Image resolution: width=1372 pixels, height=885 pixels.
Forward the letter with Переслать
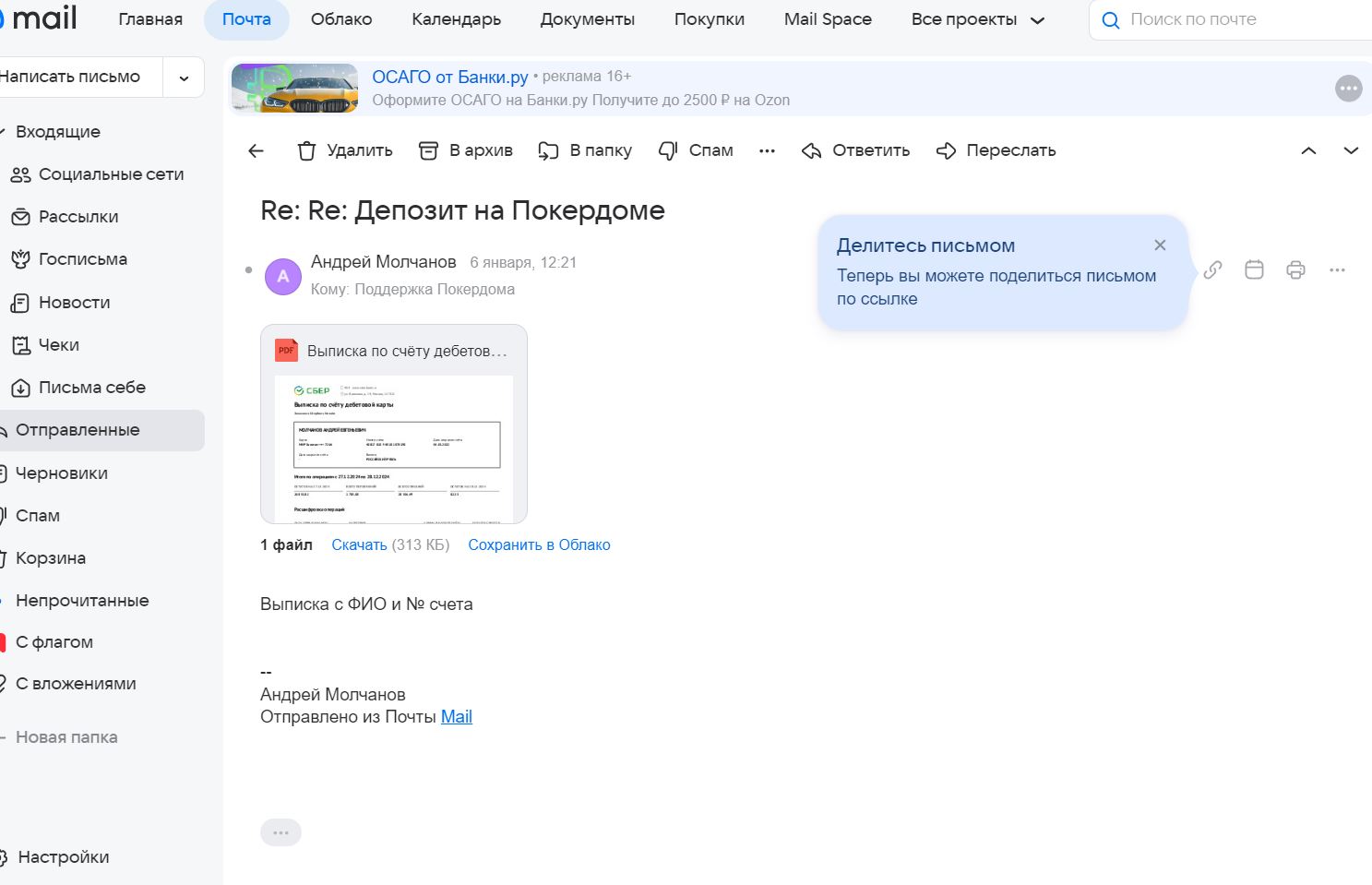pos(996,150)
